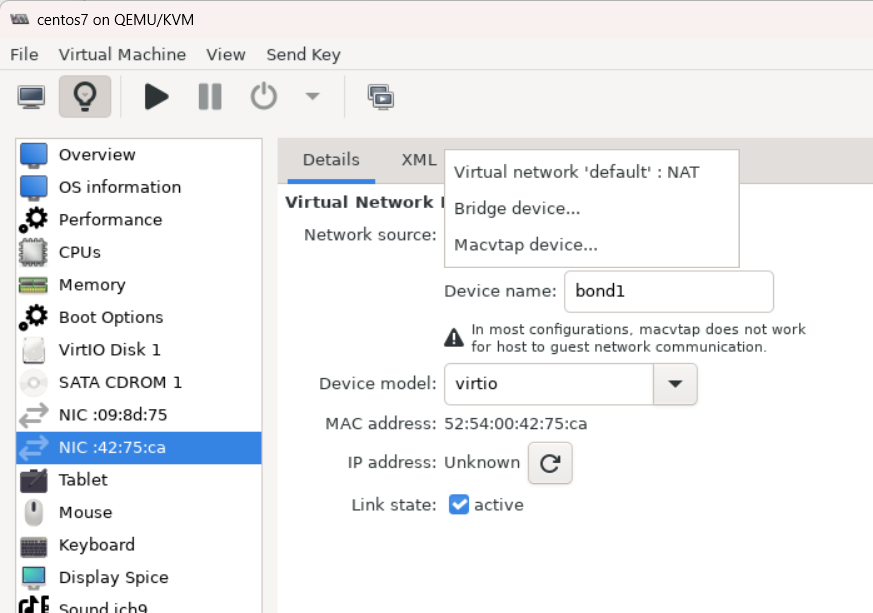Select SATA CDROM 1 entry

pos(139,382)
